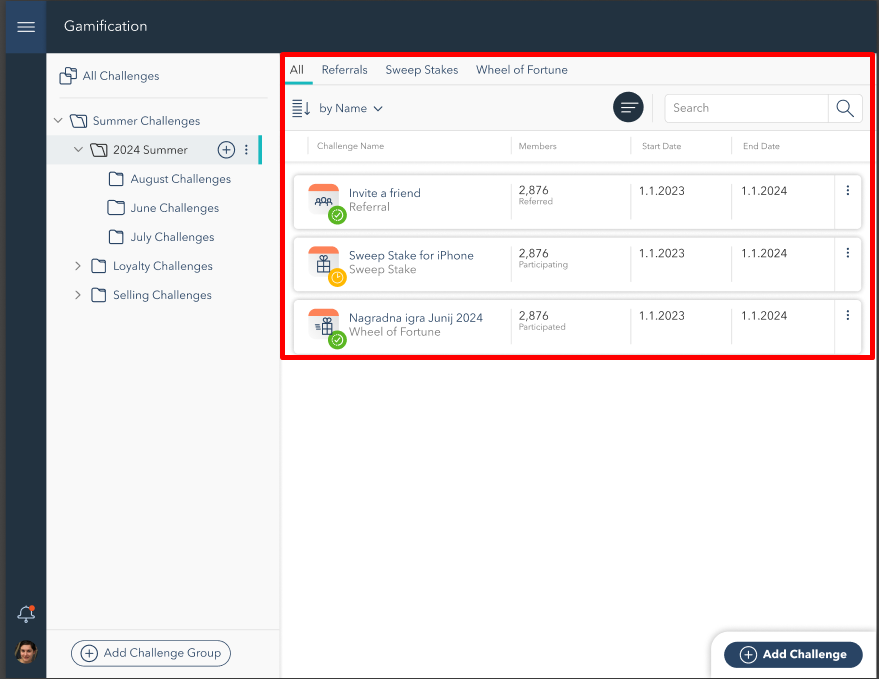Viewport: 879px width, 679px height.
Task: Open user profile avatar
Action: click(x=26, y=652)
